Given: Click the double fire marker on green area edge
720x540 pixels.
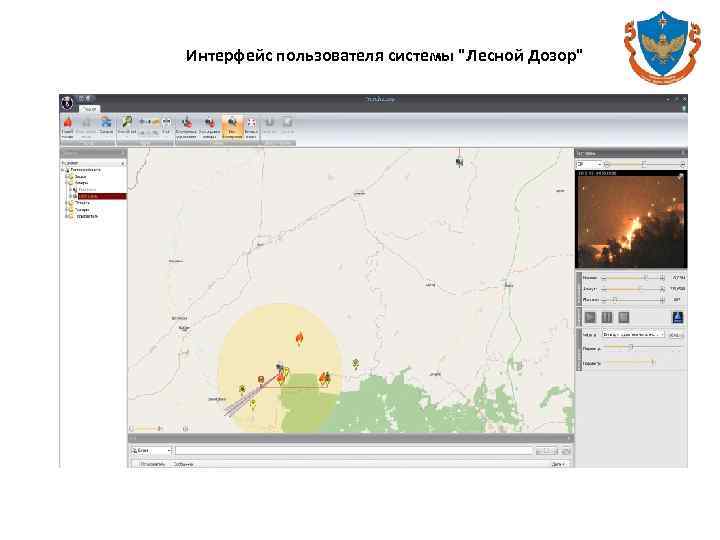Looking at the screenshot, I should pyautogui.click(x=325, y=377).
